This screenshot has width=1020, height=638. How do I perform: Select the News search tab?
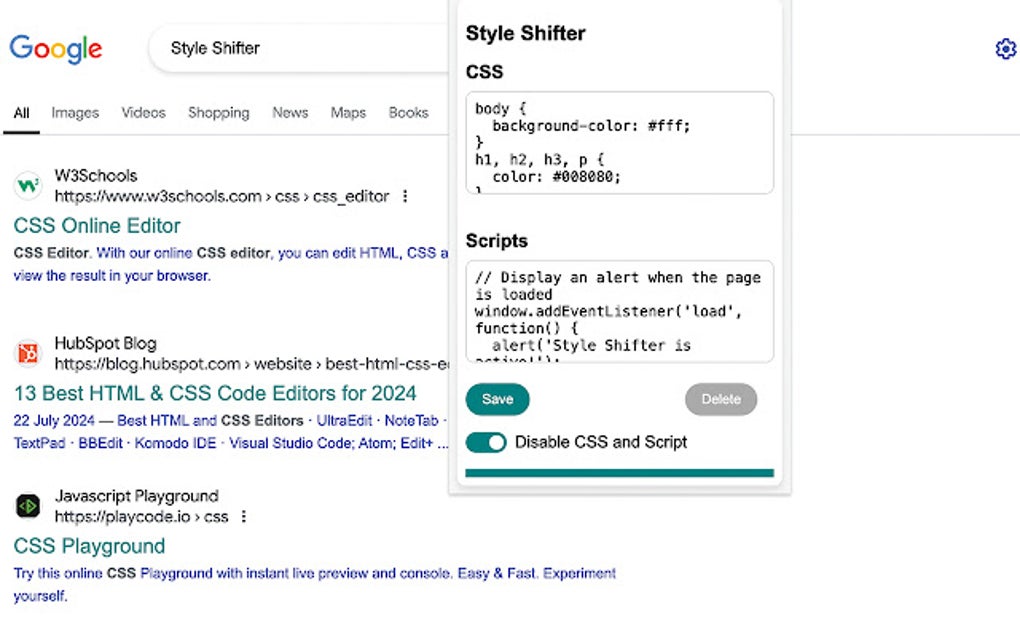290,113
